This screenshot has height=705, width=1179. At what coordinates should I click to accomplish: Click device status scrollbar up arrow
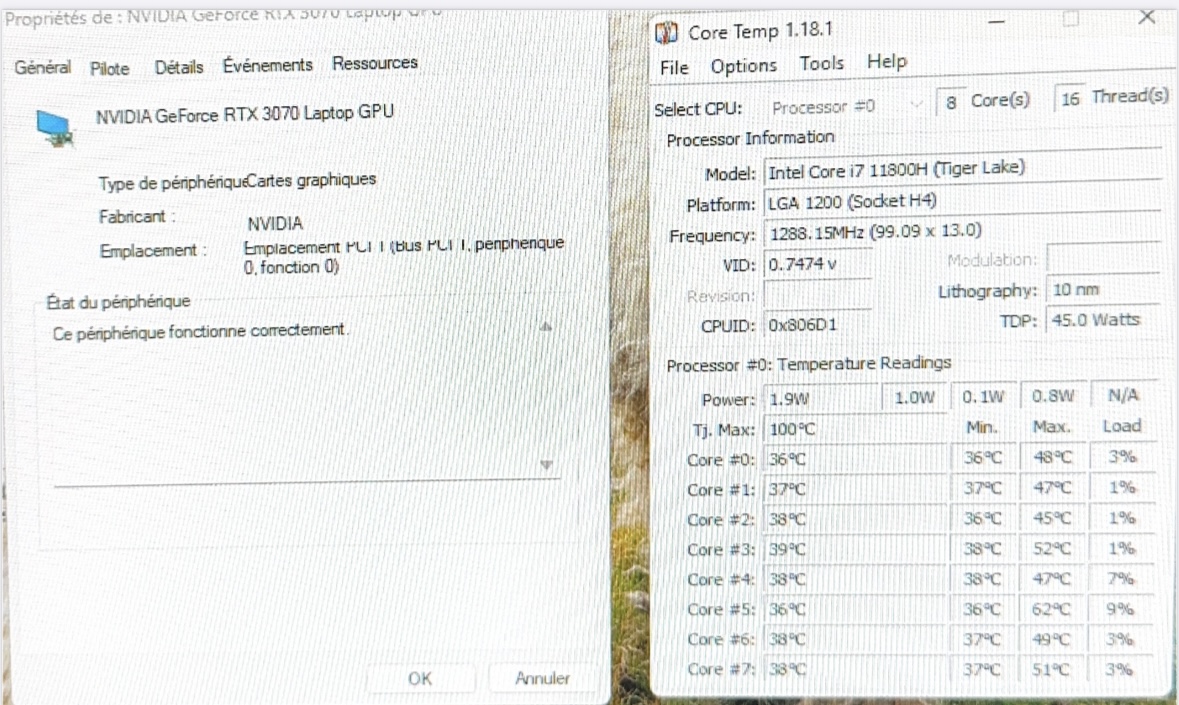[x=546, y=326]
